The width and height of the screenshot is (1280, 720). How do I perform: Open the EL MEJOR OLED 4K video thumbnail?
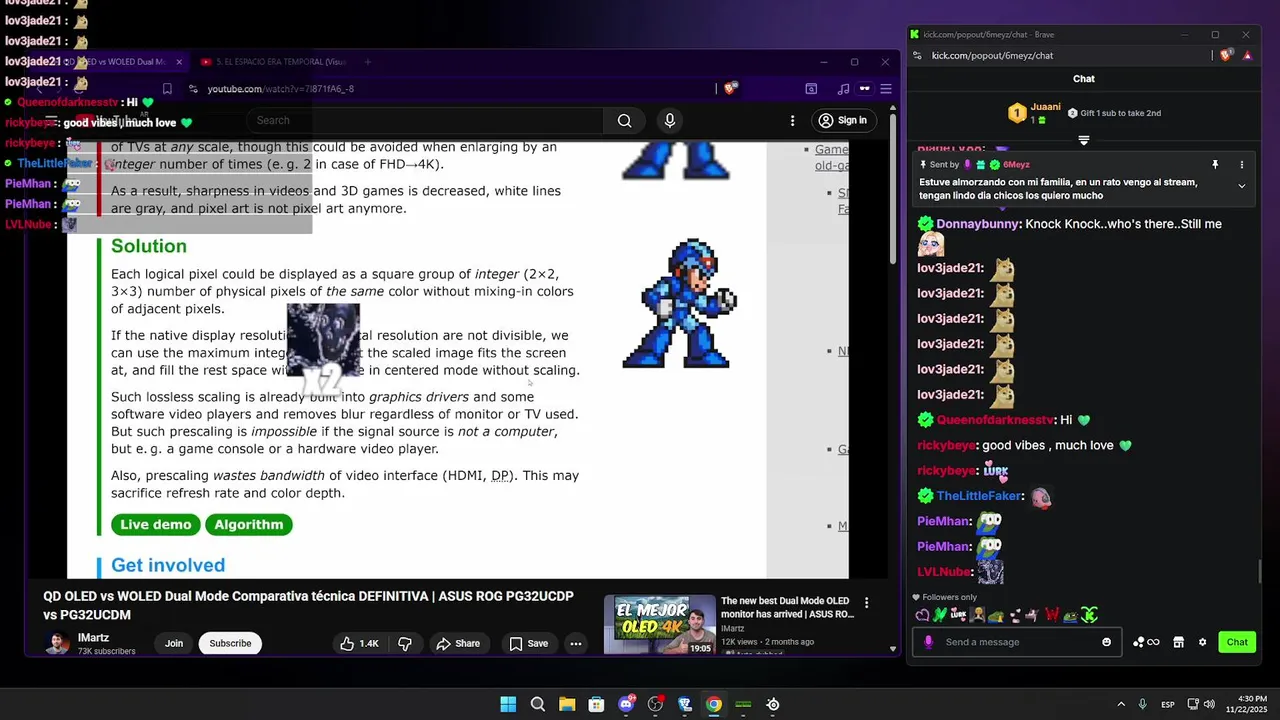(659, 625)
